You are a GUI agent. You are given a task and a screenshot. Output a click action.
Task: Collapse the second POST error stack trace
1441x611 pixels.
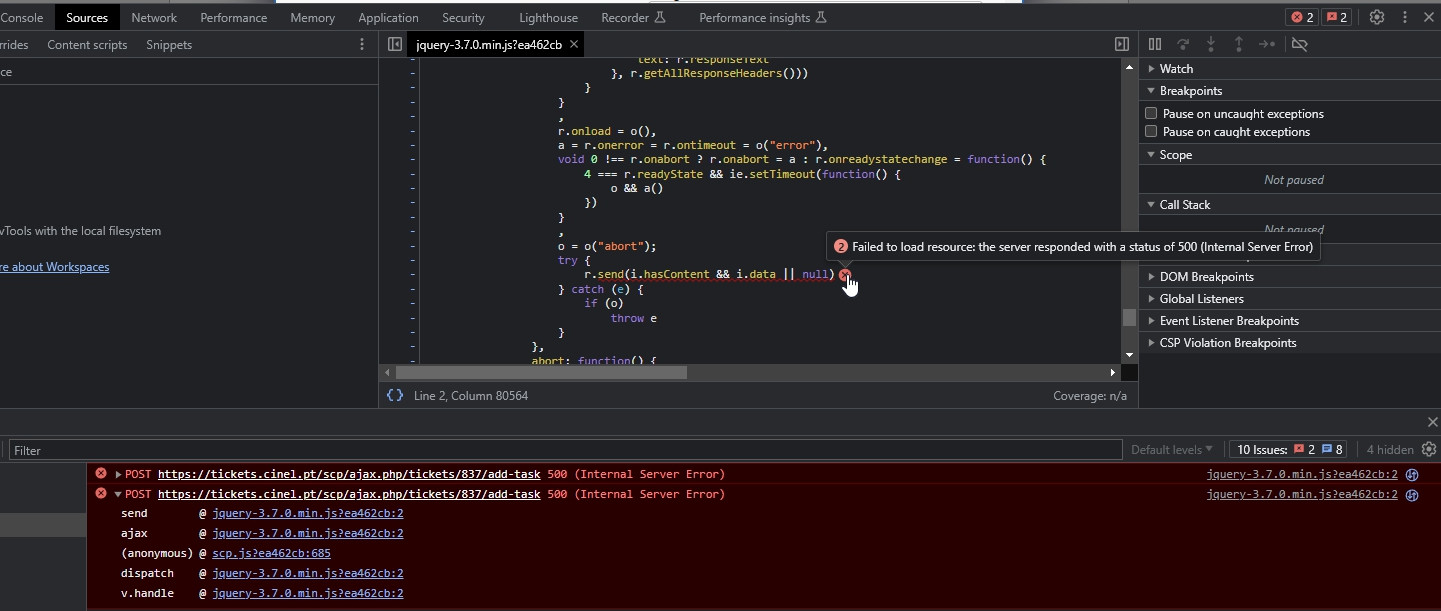pos(118,494)
